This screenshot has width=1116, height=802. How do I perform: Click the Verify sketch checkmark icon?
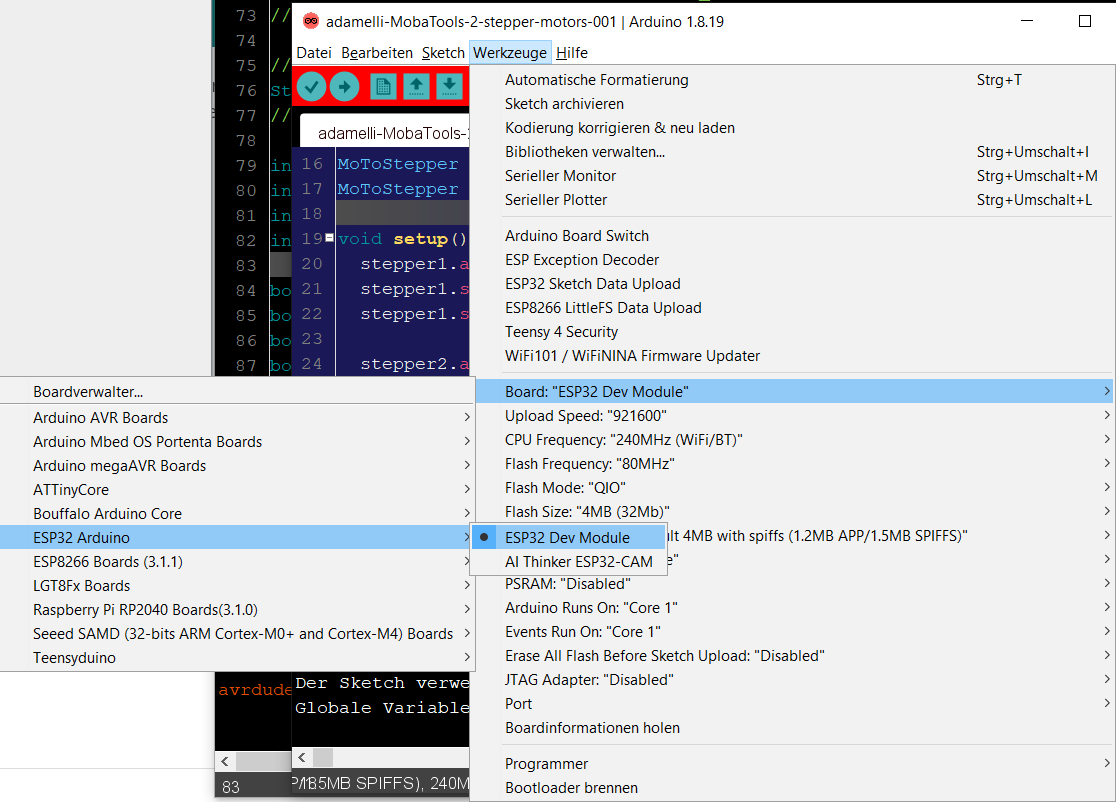point(311,87)
